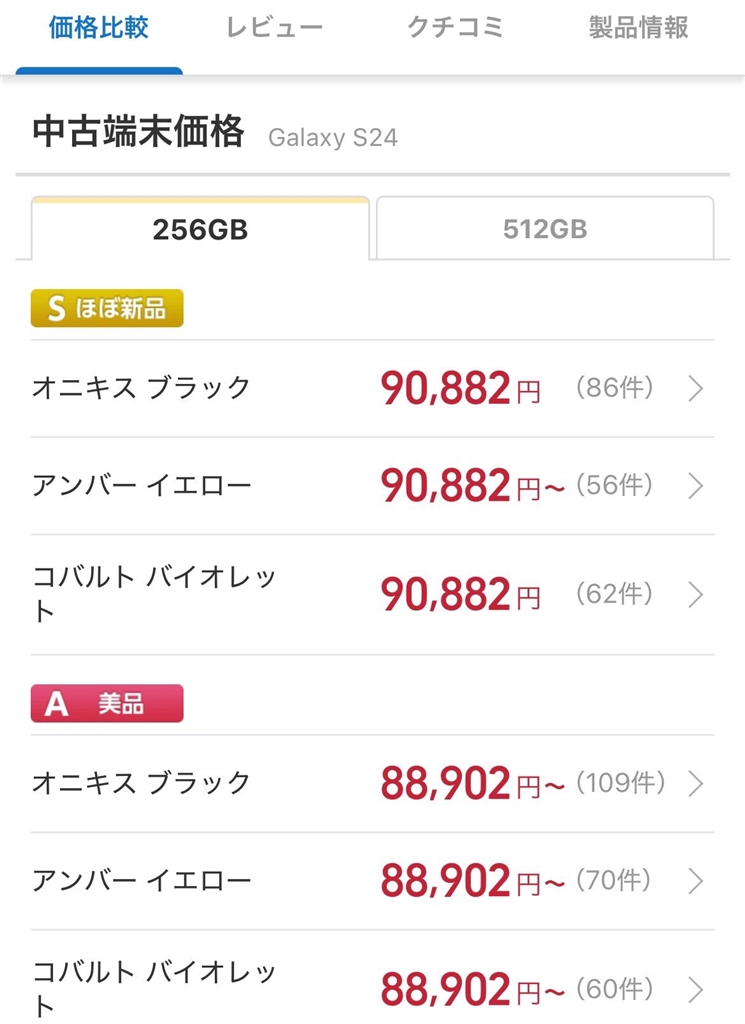This screenshot has width=745, height=1024.
Task: Click the A 美品 grade badge
Action: [107, 703]
